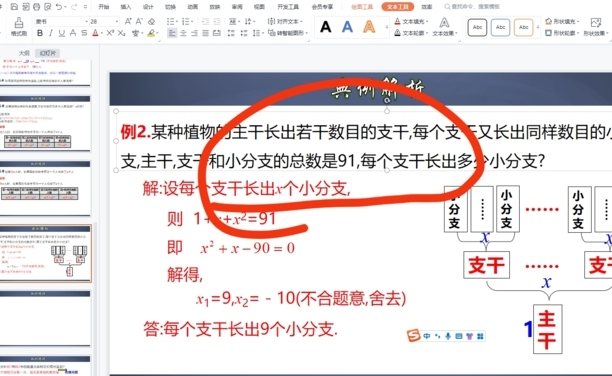This screenshot has width=612, height=376.
Task: Toggle Underline formatting
Action: point(62,33)
